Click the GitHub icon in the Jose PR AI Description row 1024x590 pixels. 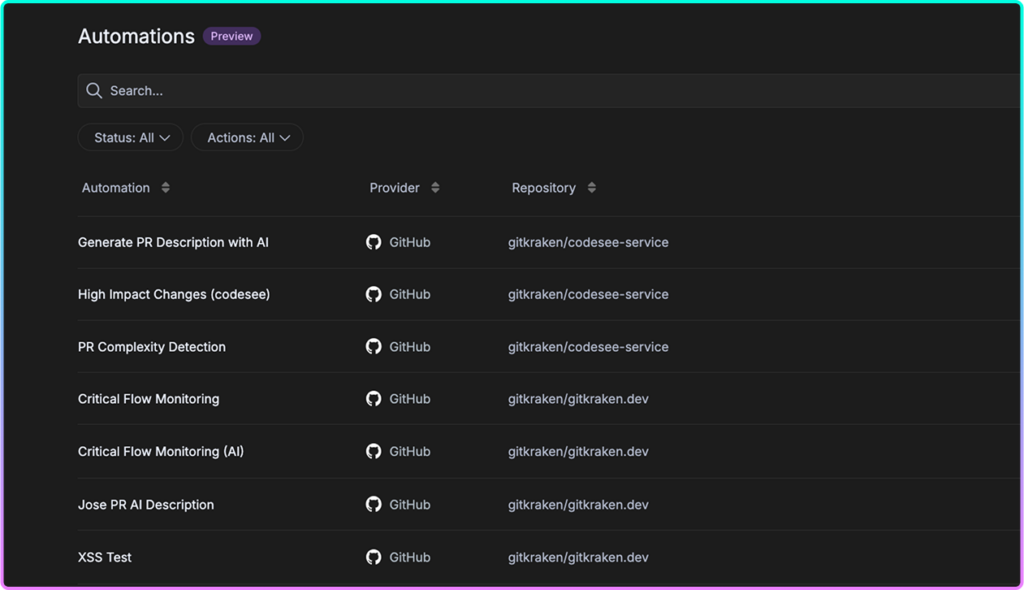[373, 504]
